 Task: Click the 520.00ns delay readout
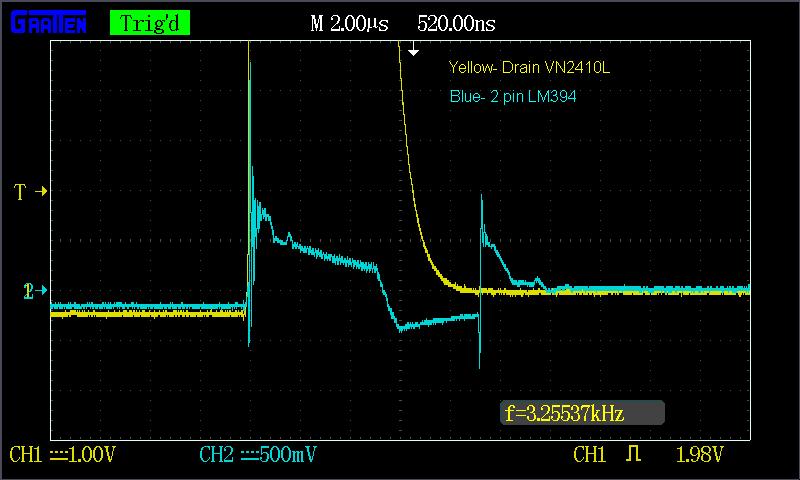click(456, 23)
